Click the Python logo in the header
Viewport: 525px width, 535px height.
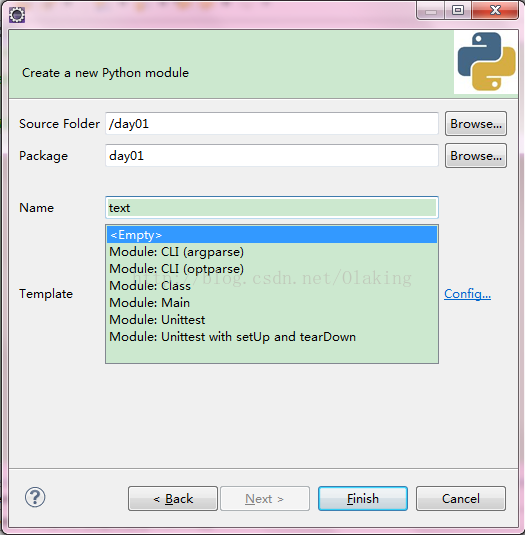pyautogui.click(x=486, y=61)
